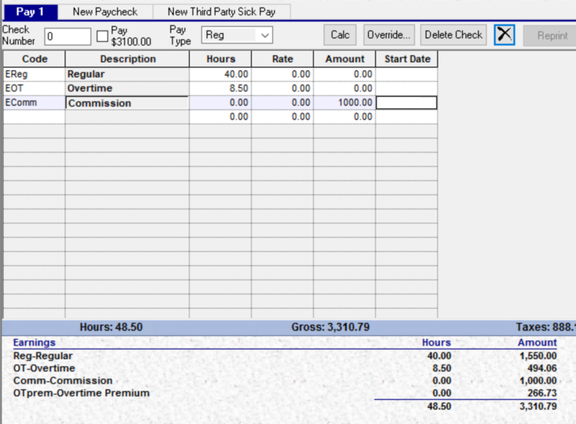This screenshot has width=576, height=424.
Task: Select the EComm code cell
Action: [x=34, y=103]
